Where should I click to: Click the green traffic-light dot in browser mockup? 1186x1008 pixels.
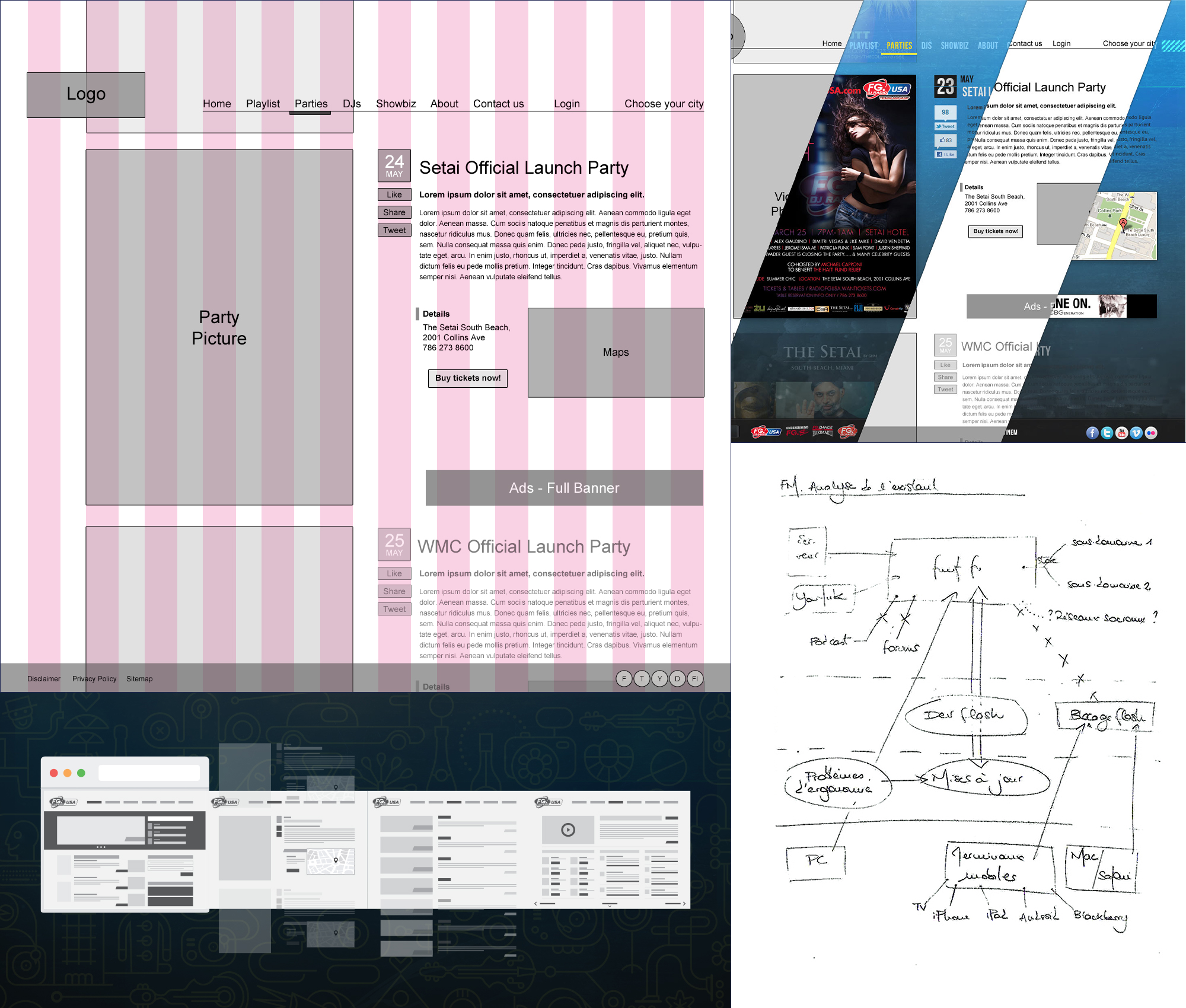[x=81, y=773]
